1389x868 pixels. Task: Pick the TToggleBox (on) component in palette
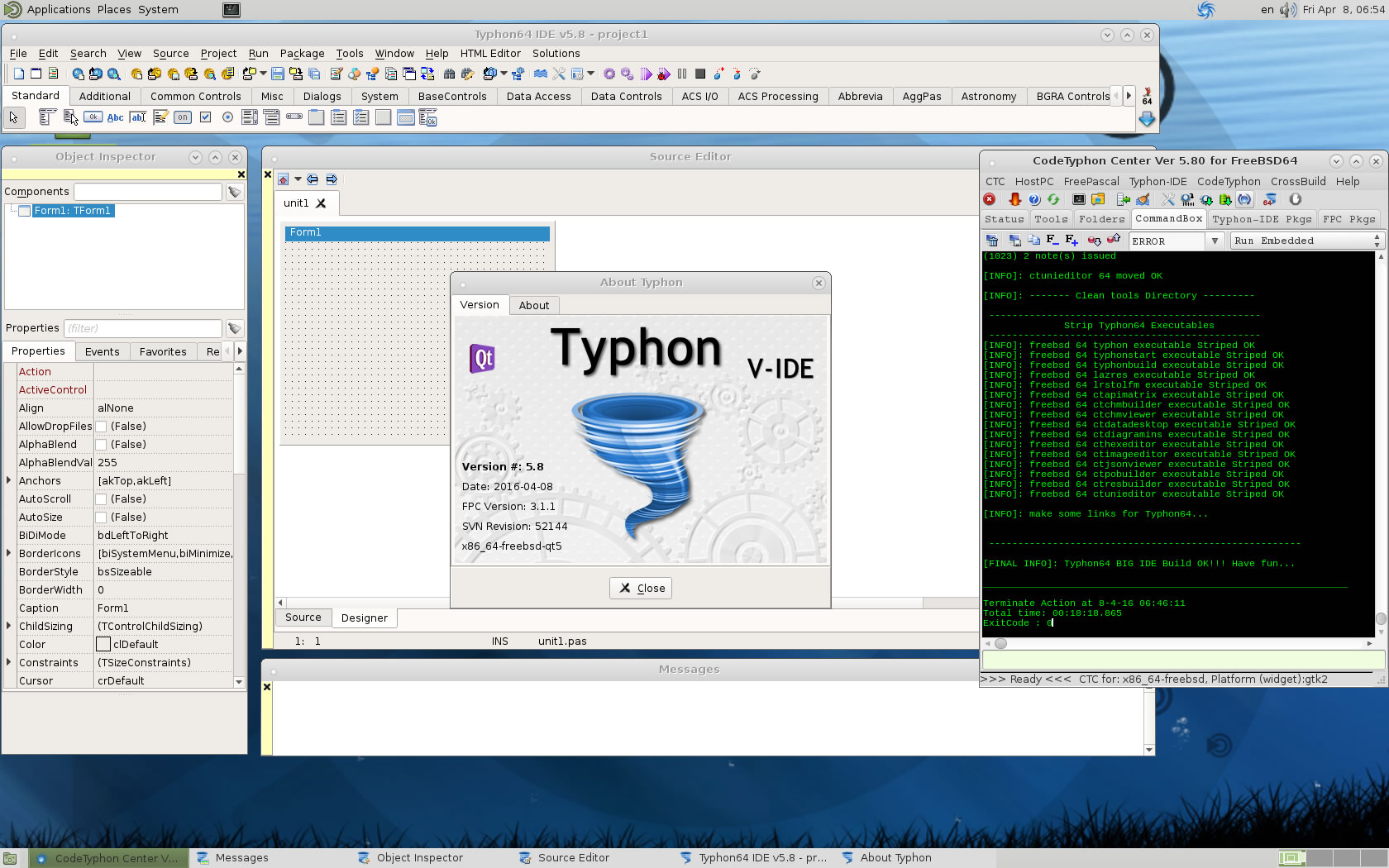point(183,117)
